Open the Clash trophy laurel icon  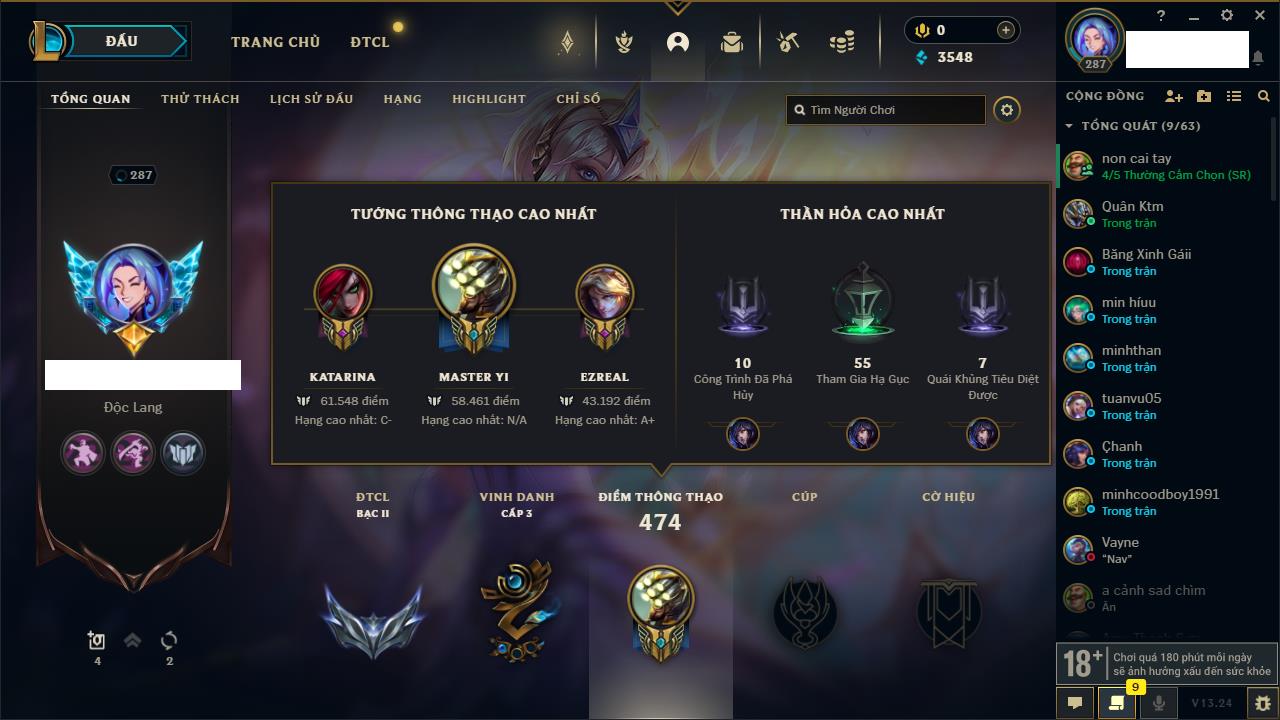[x=624, y=42]
